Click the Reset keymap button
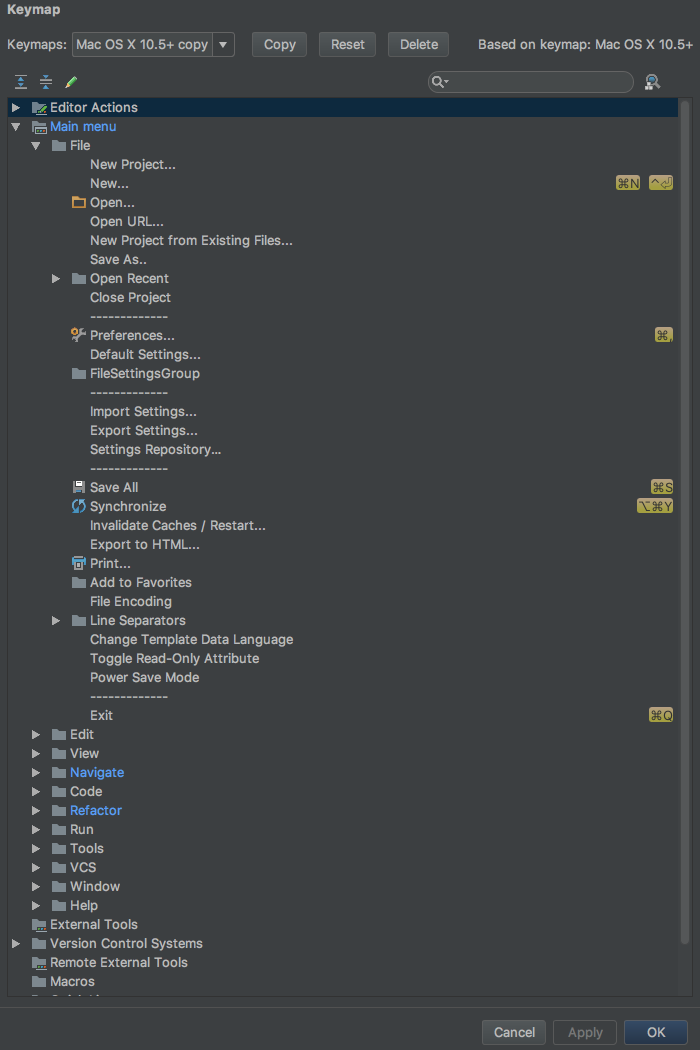The width and height of the screenshot is (700, 1050). [346, 44]
